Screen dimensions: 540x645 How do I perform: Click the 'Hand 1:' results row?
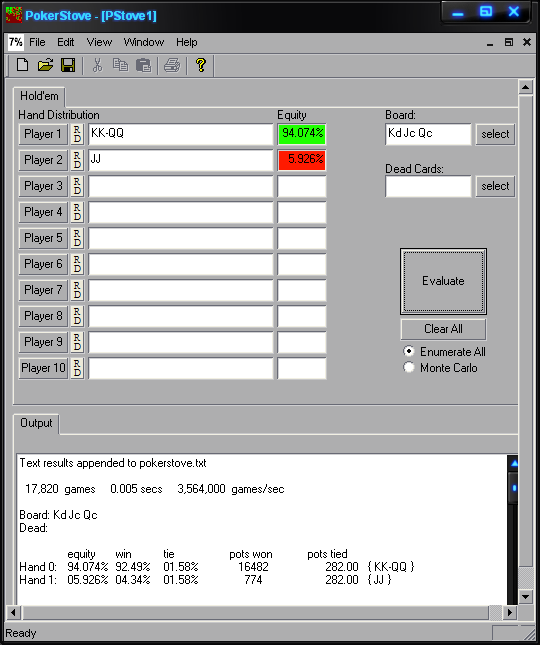point(205,580)
